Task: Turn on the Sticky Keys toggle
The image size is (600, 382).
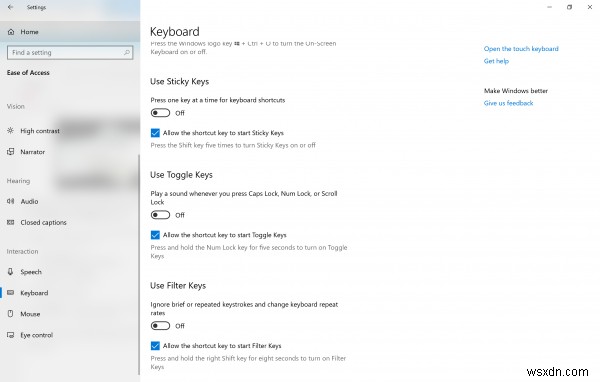Action: click(160, 113)
